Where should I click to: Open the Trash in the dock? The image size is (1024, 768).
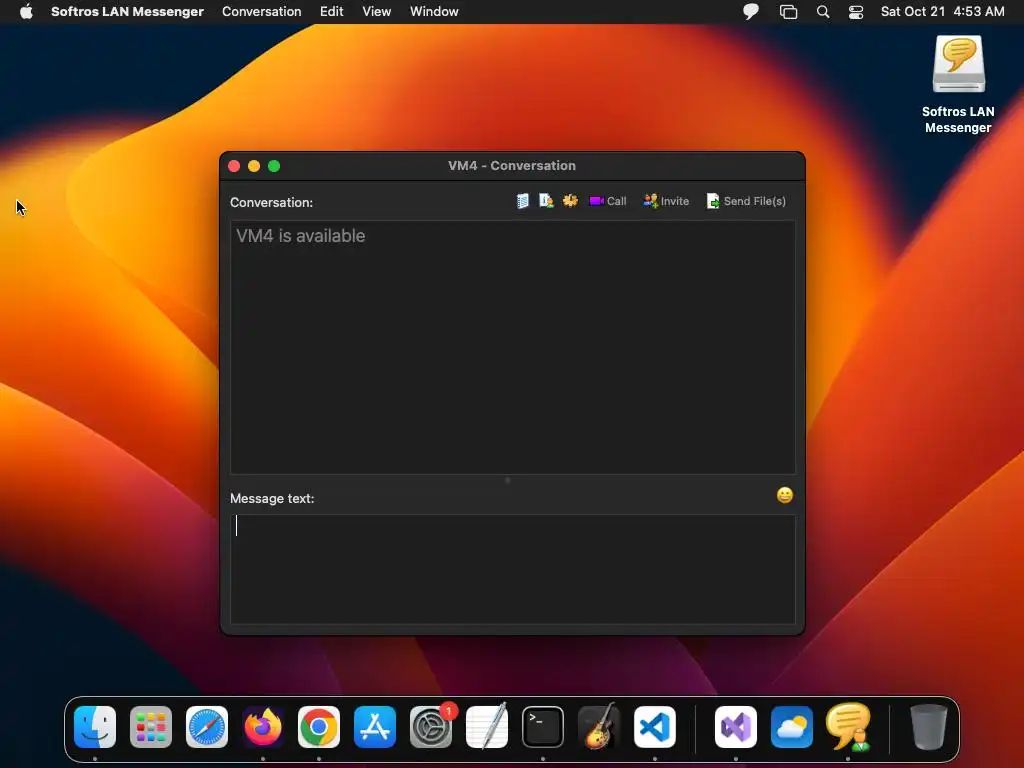point(929,727)
